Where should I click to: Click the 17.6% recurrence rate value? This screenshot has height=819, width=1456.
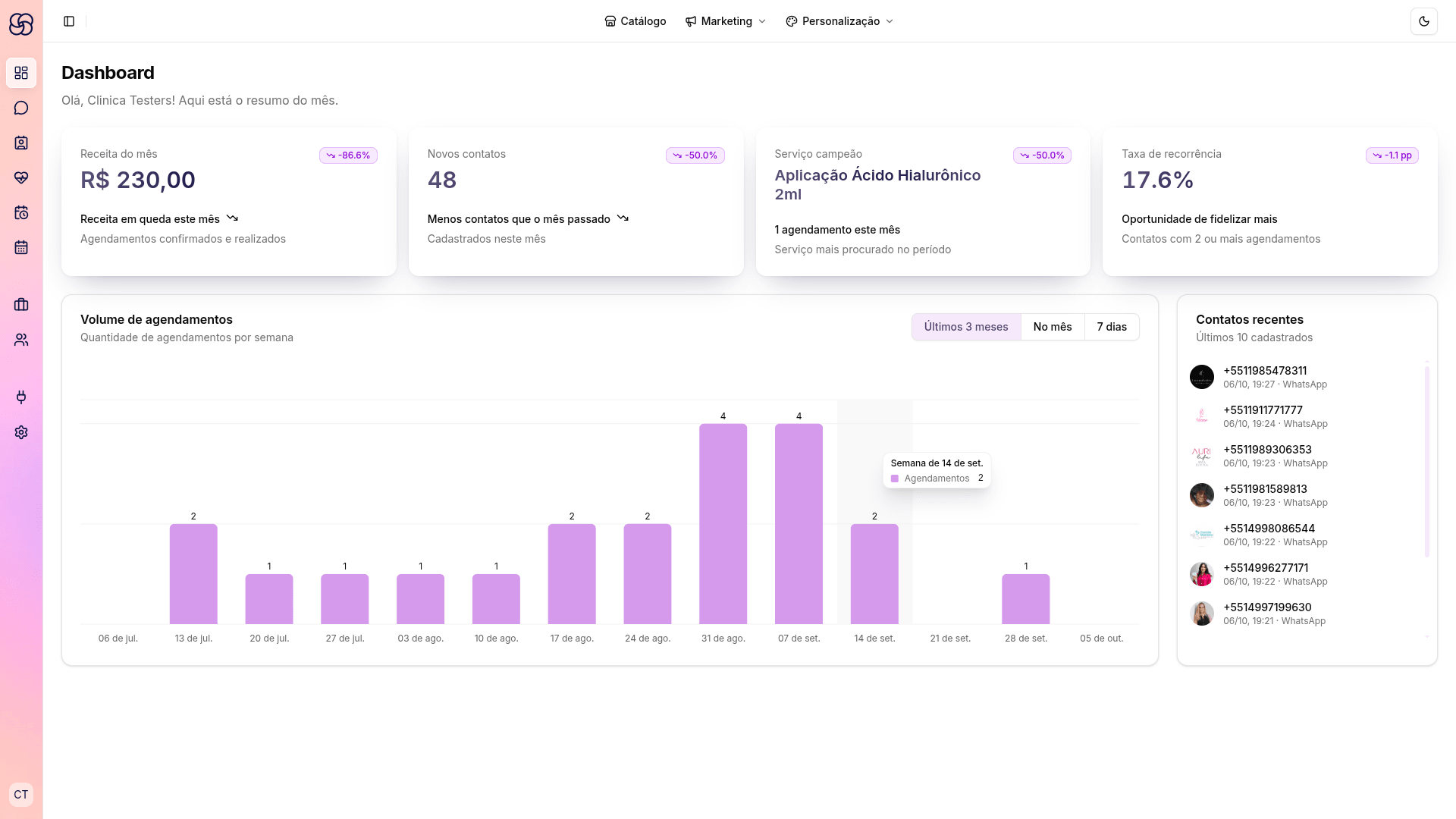pos(1158,180)
